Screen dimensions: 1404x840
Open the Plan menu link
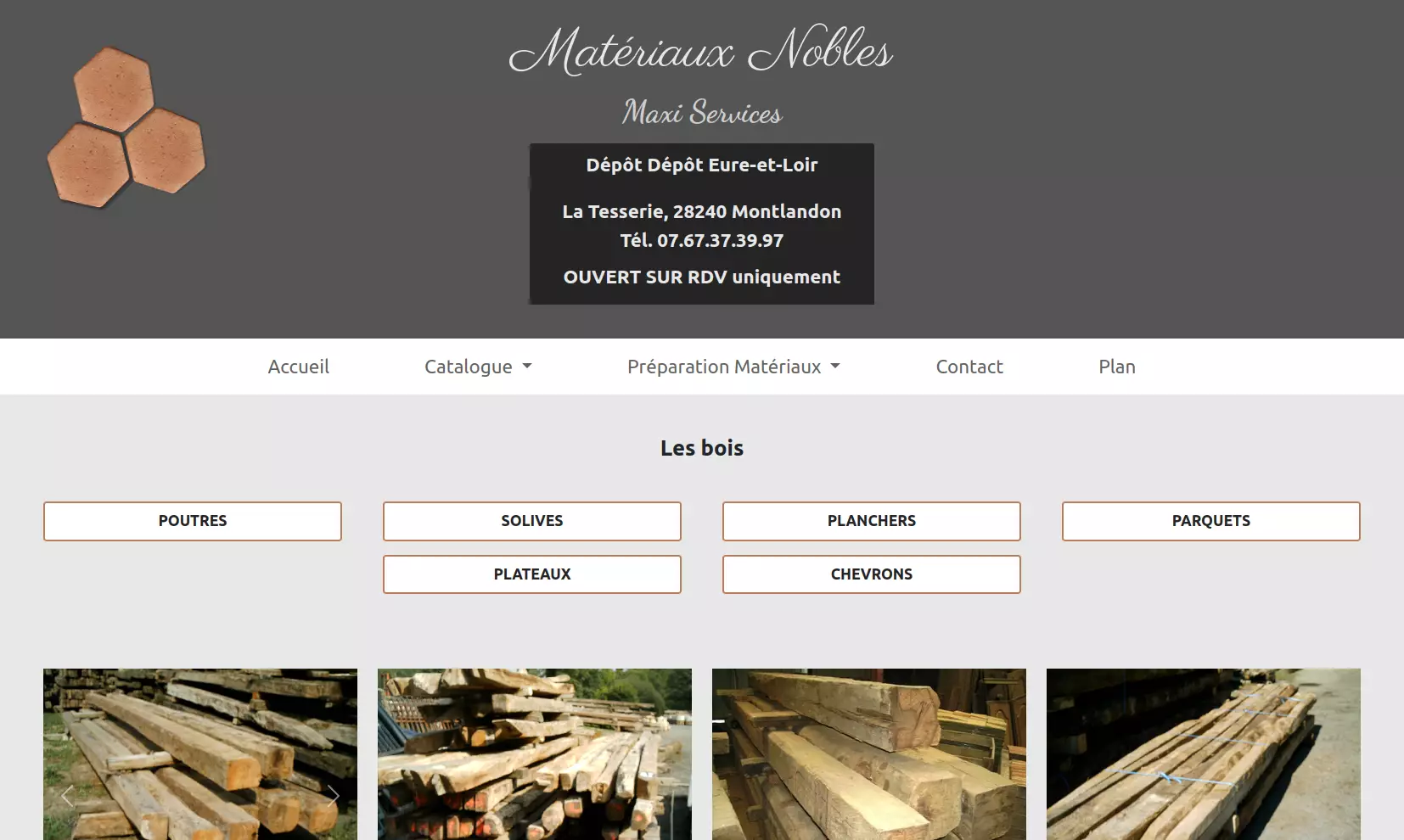pos(1117,367)
